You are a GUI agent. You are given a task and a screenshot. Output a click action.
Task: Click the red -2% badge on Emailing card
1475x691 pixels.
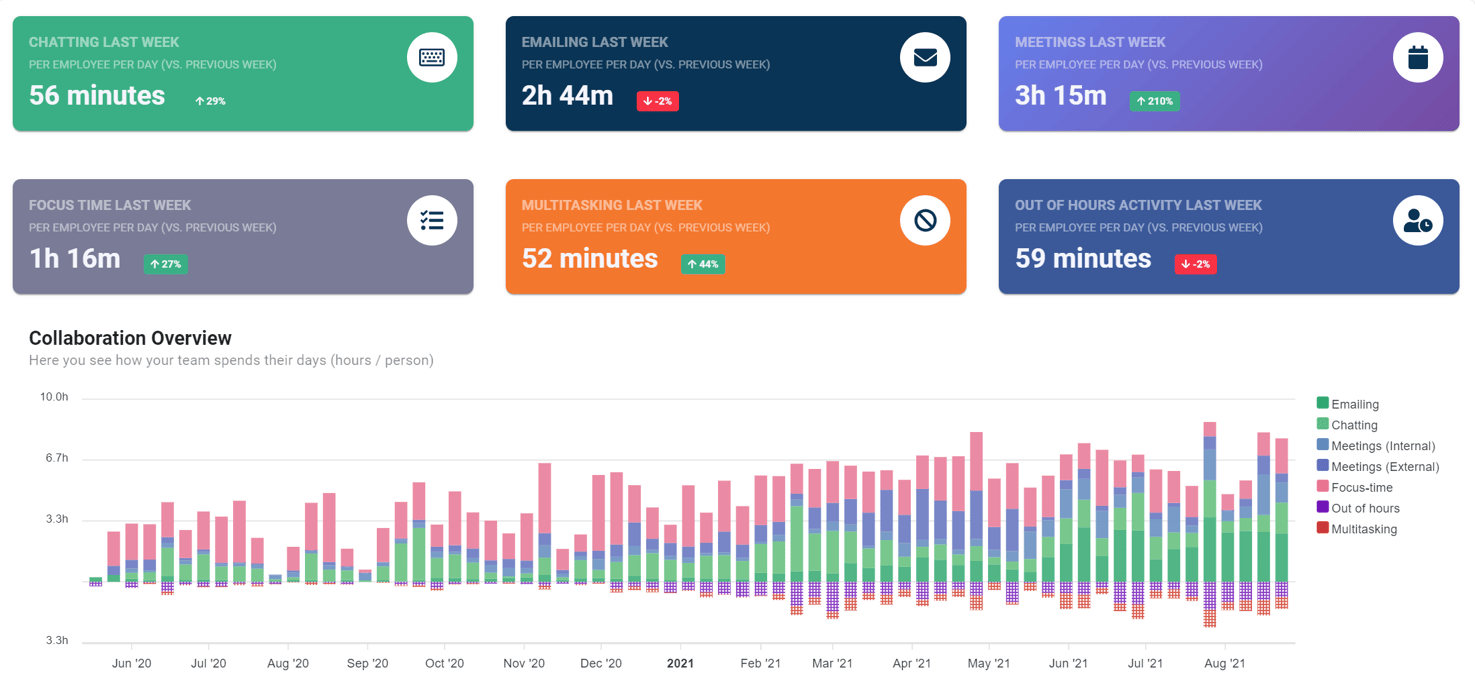coord(658,101)
